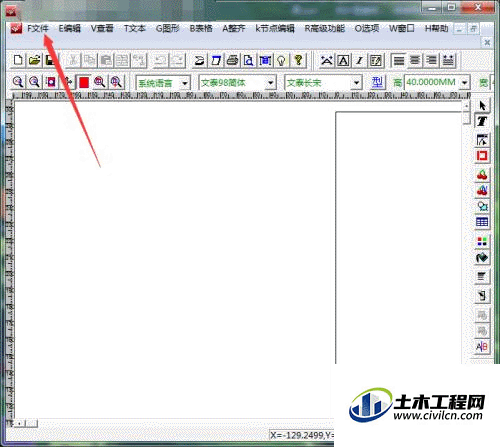Click the node curve edit toolbar icon
500x447 pixels.
(327, 61)
